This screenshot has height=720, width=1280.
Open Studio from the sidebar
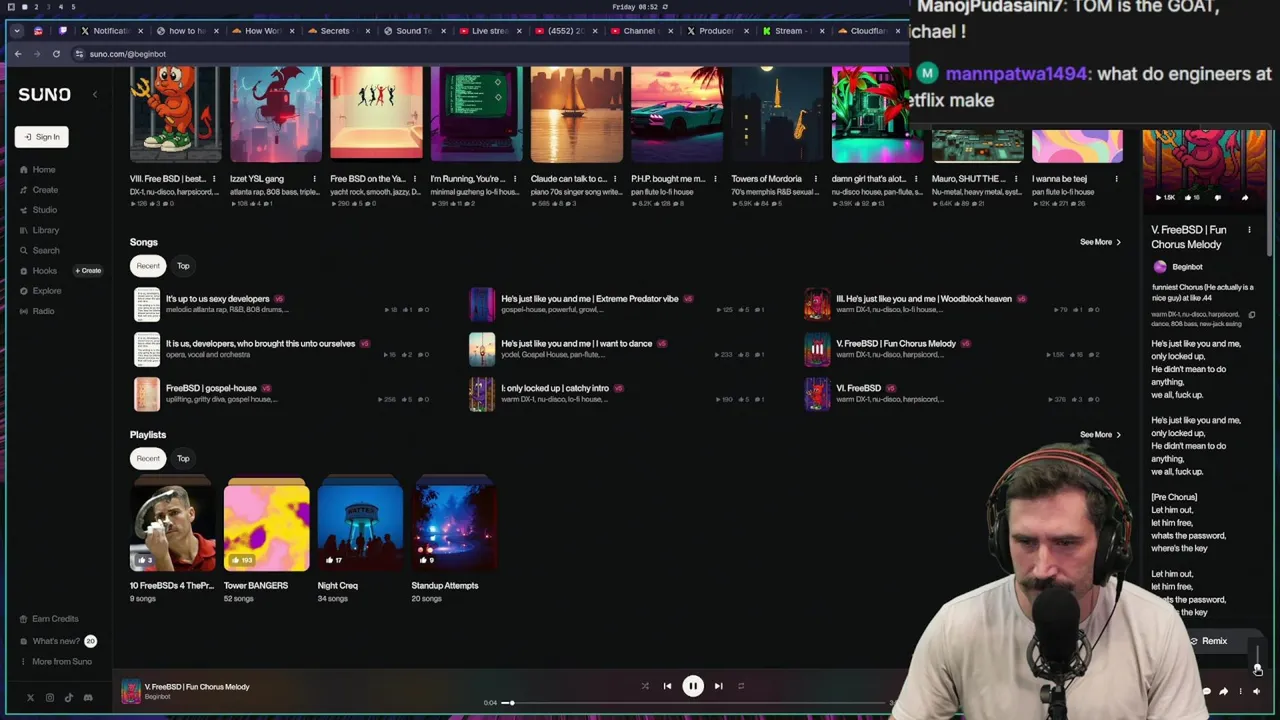point(38,210)
